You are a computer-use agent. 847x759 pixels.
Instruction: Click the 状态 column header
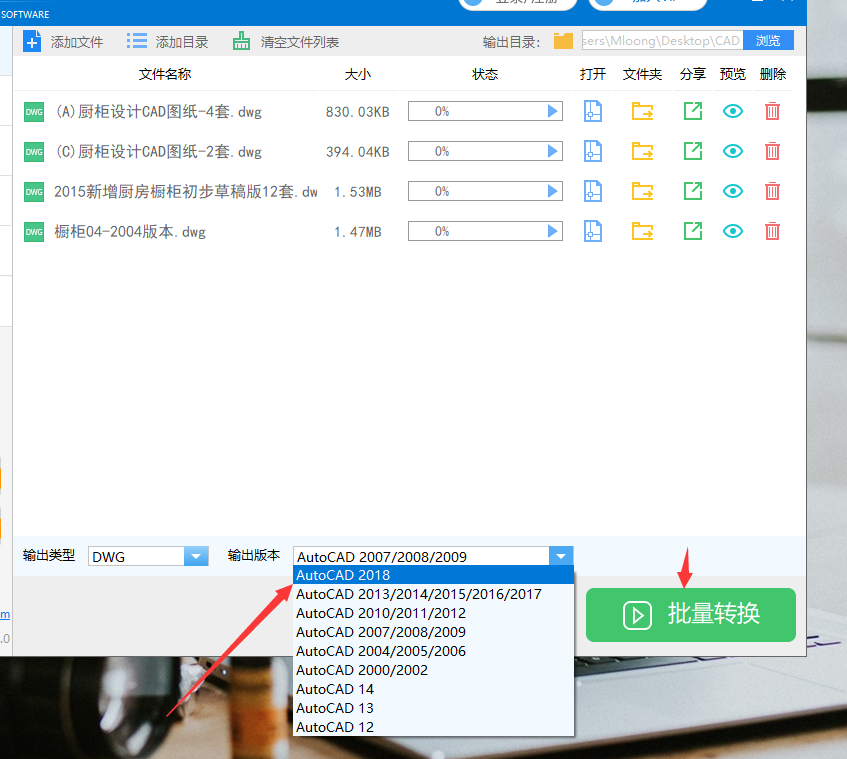tap(485, 74)
